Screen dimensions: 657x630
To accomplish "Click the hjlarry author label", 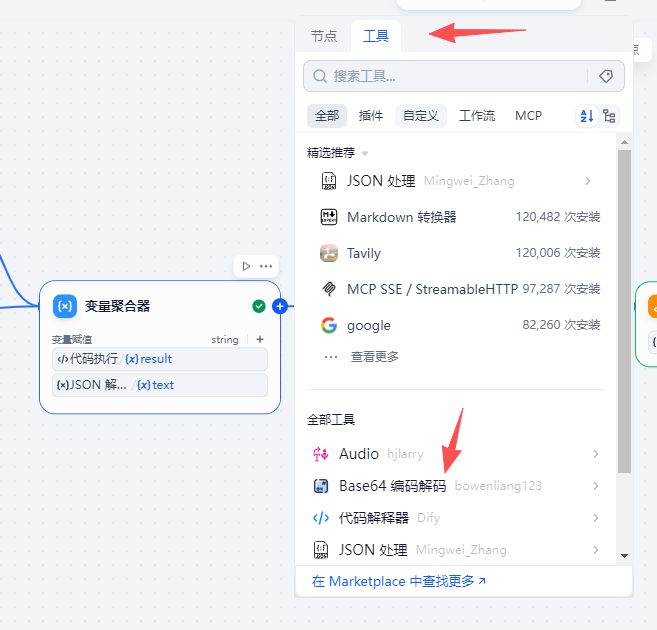I will 405,454.
